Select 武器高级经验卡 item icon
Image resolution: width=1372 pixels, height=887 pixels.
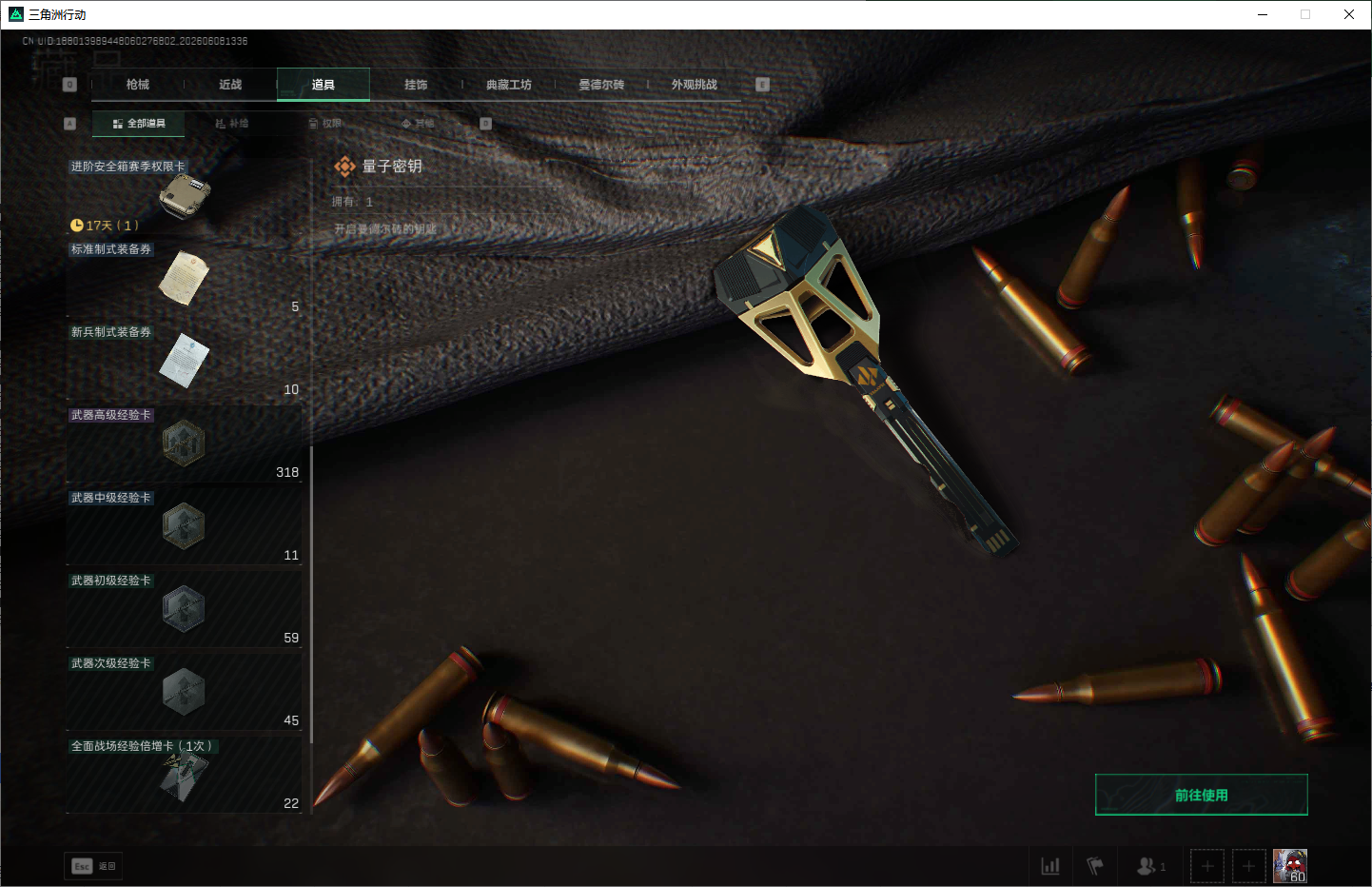point(184,443)
